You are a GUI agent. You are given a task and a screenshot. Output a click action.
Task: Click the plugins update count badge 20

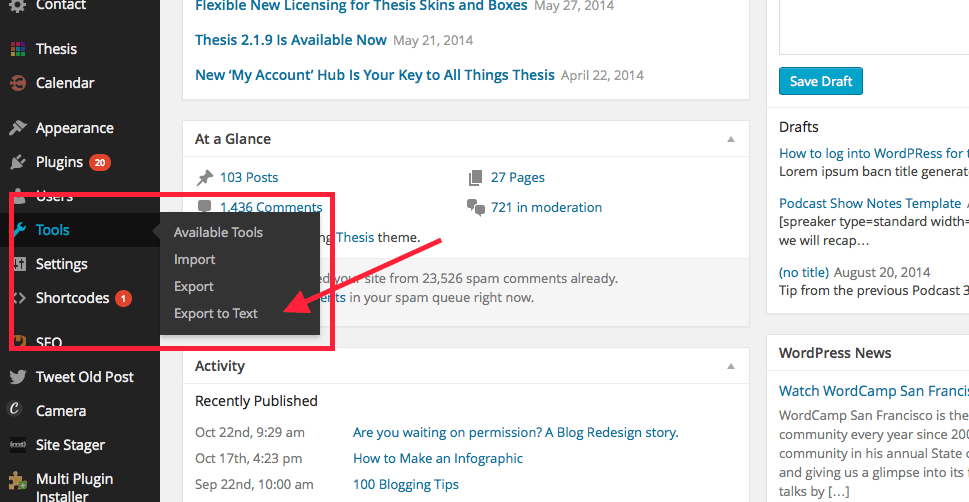coord(100,162)
